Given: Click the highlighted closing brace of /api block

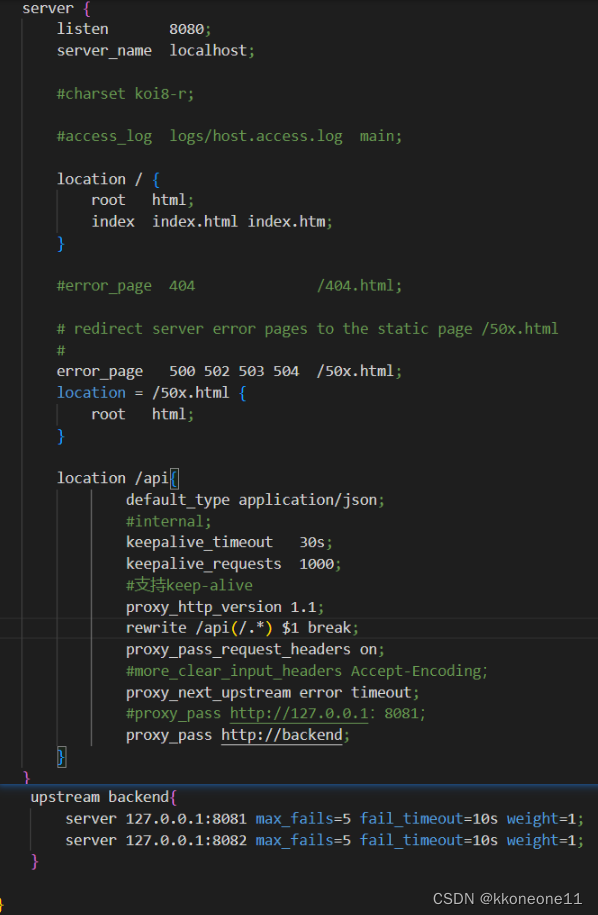Looking at the screenshot, I should (x=61, y=757).
